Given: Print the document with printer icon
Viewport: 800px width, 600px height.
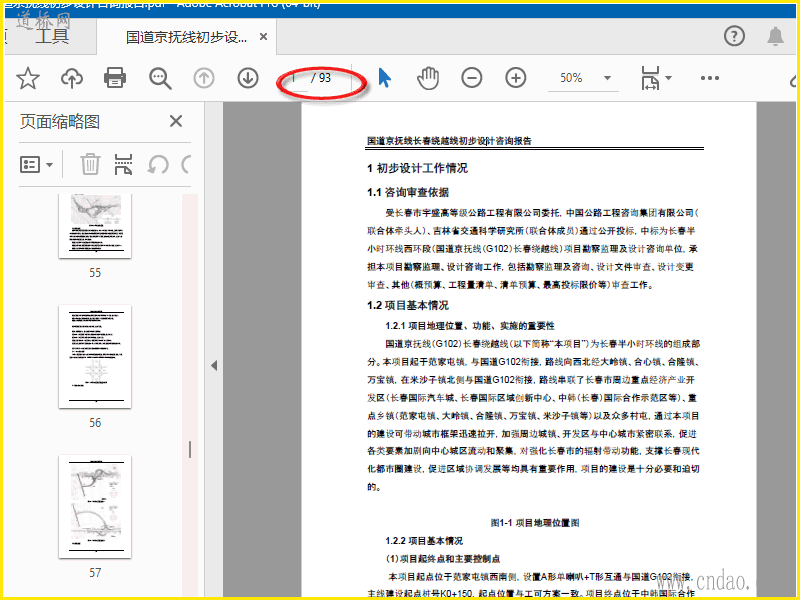Looking at the screenshot, I should tap(115, 78).
